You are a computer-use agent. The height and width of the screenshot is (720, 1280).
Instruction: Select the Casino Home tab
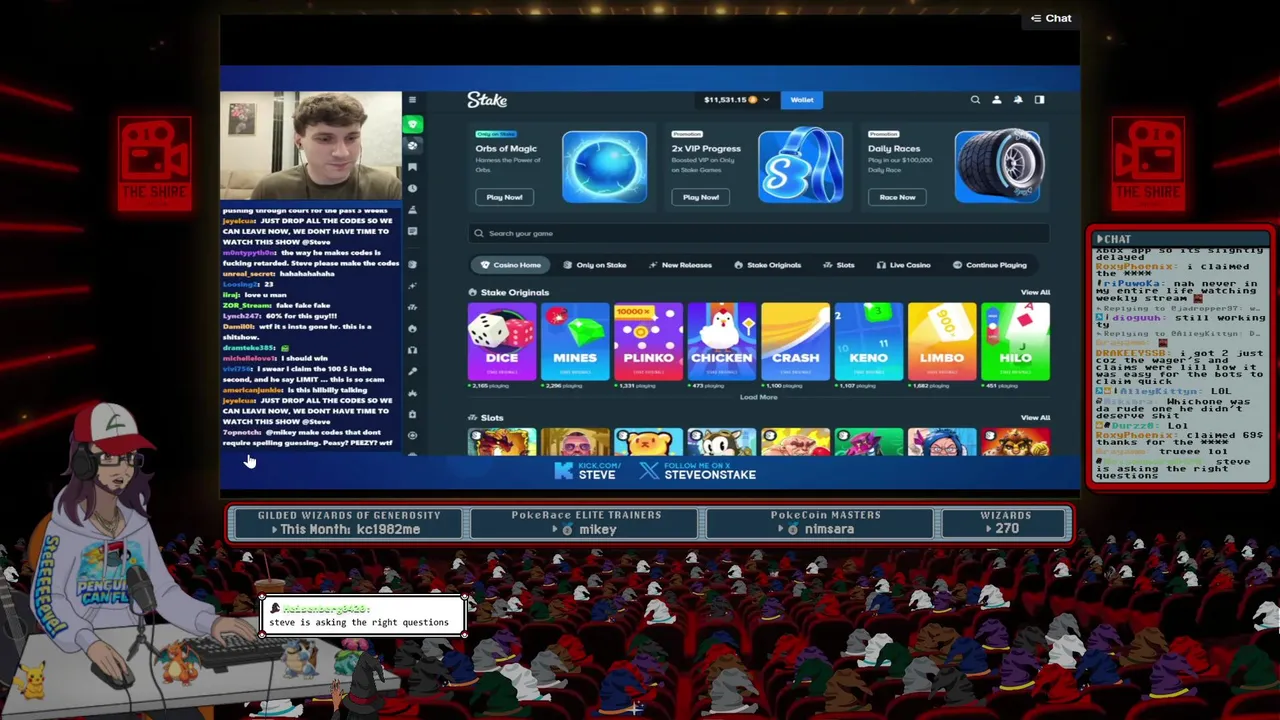coord(510,265)
